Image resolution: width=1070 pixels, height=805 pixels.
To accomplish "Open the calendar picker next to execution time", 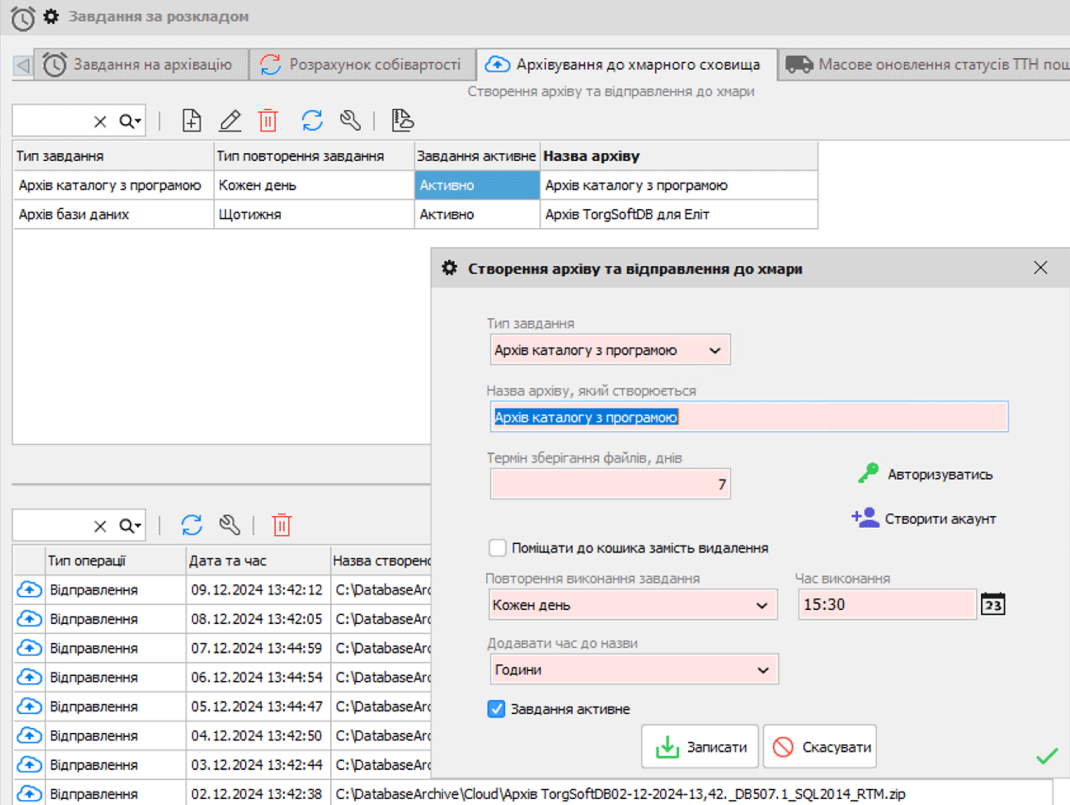I will click(993, 604).
